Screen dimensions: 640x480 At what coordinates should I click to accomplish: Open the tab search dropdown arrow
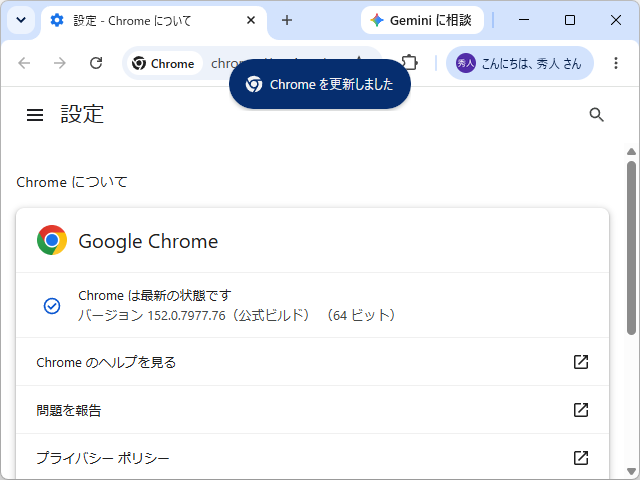coord(21,20)
